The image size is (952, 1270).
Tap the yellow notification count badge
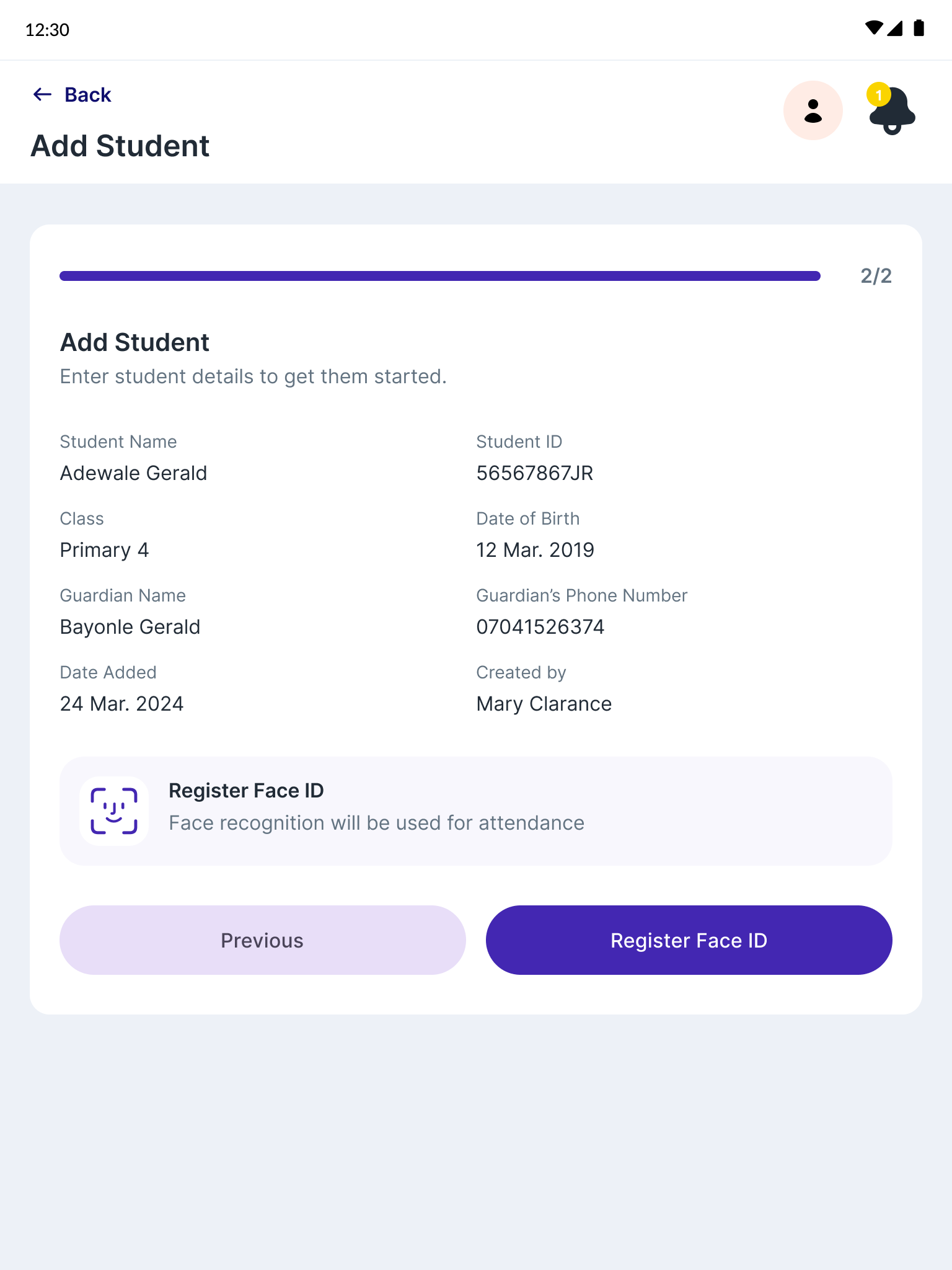[878, 95]
